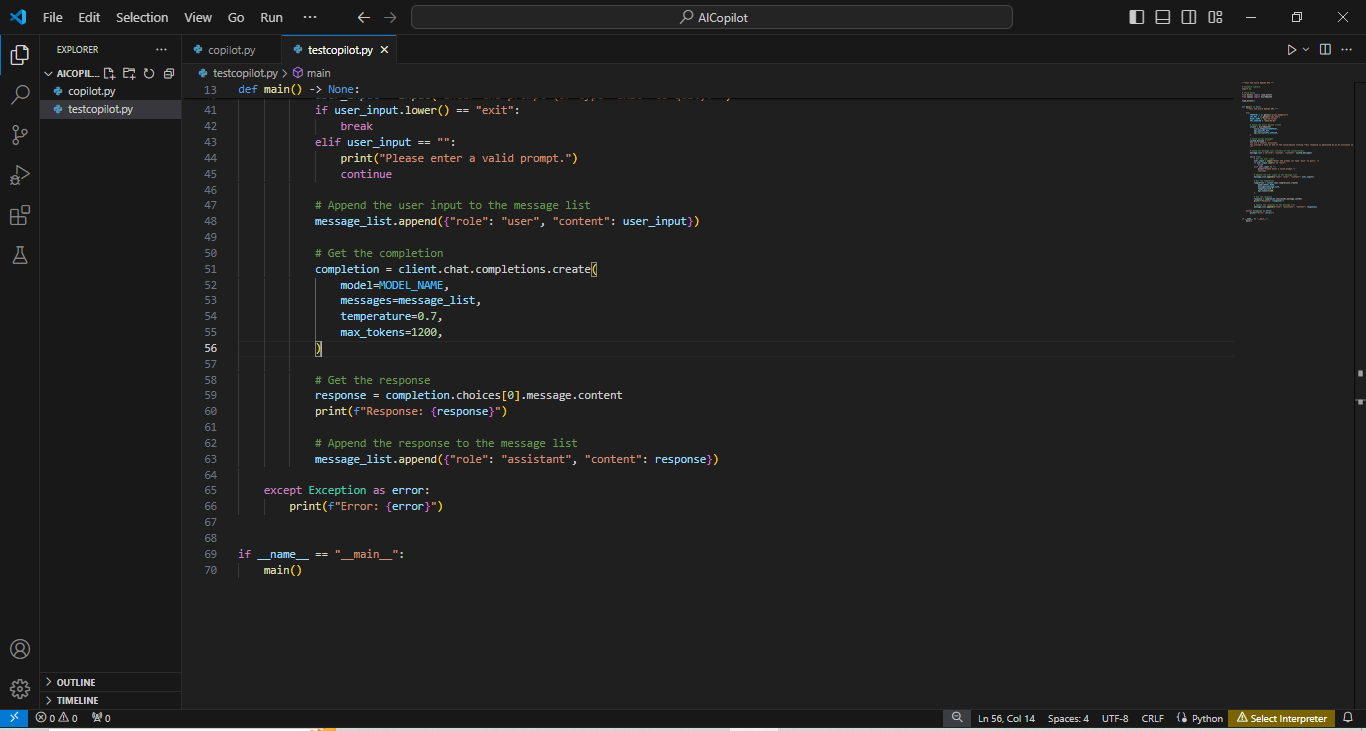Expand the TIMELINE section
Viewport: 1366px width, 731px height.
pyautogui.click(x=77, y=700)
